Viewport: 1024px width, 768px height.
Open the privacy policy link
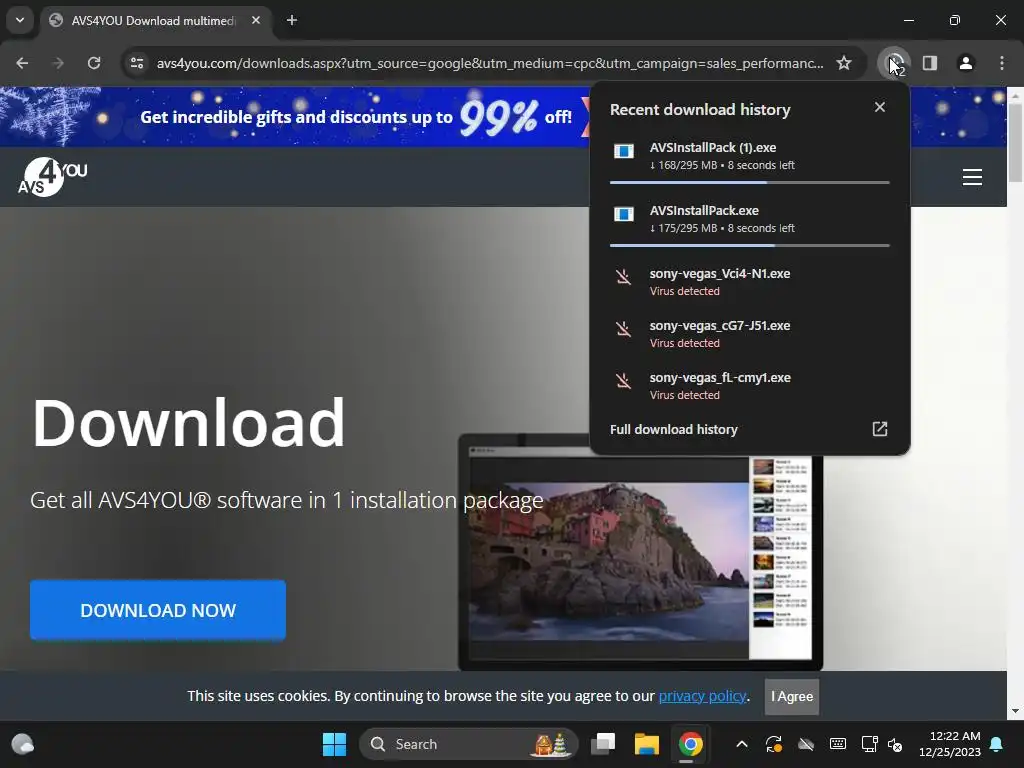(702, 696)
